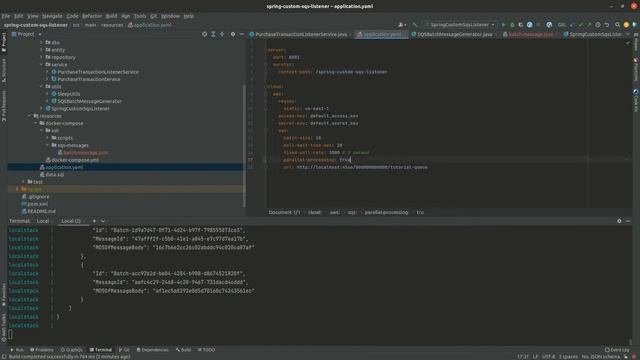Screen dimensions: 640x360
Task: Expand the repository folder in the tree
Action: coord(41,57)
